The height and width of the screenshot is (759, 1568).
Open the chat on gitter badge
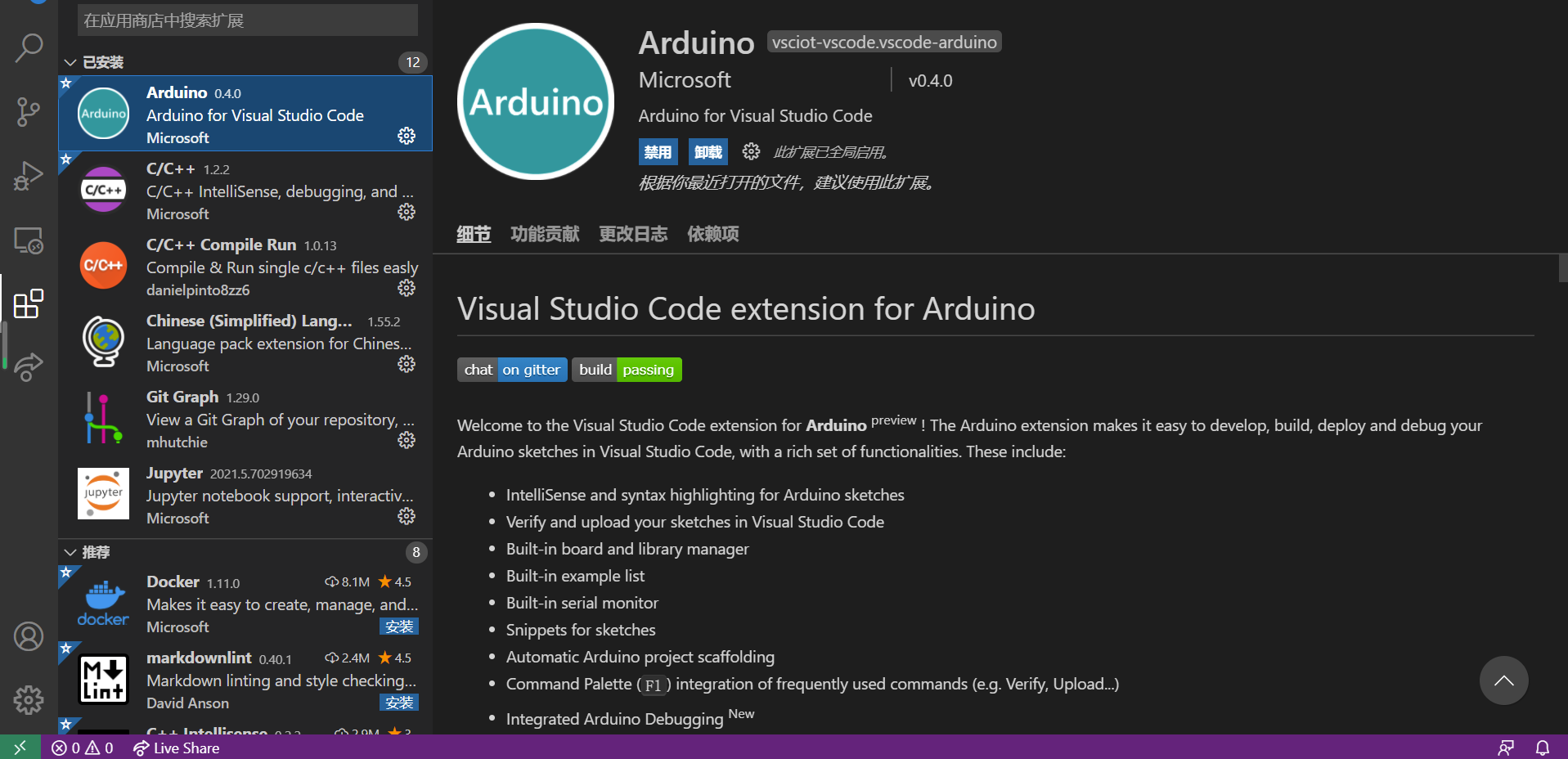pos(512,370)
